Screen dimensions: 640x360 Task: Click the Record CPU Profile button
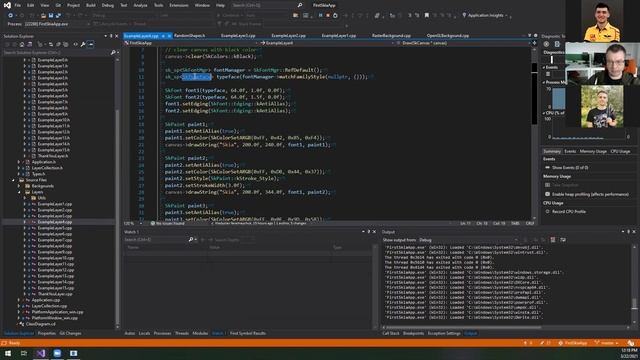click(569, 212)
